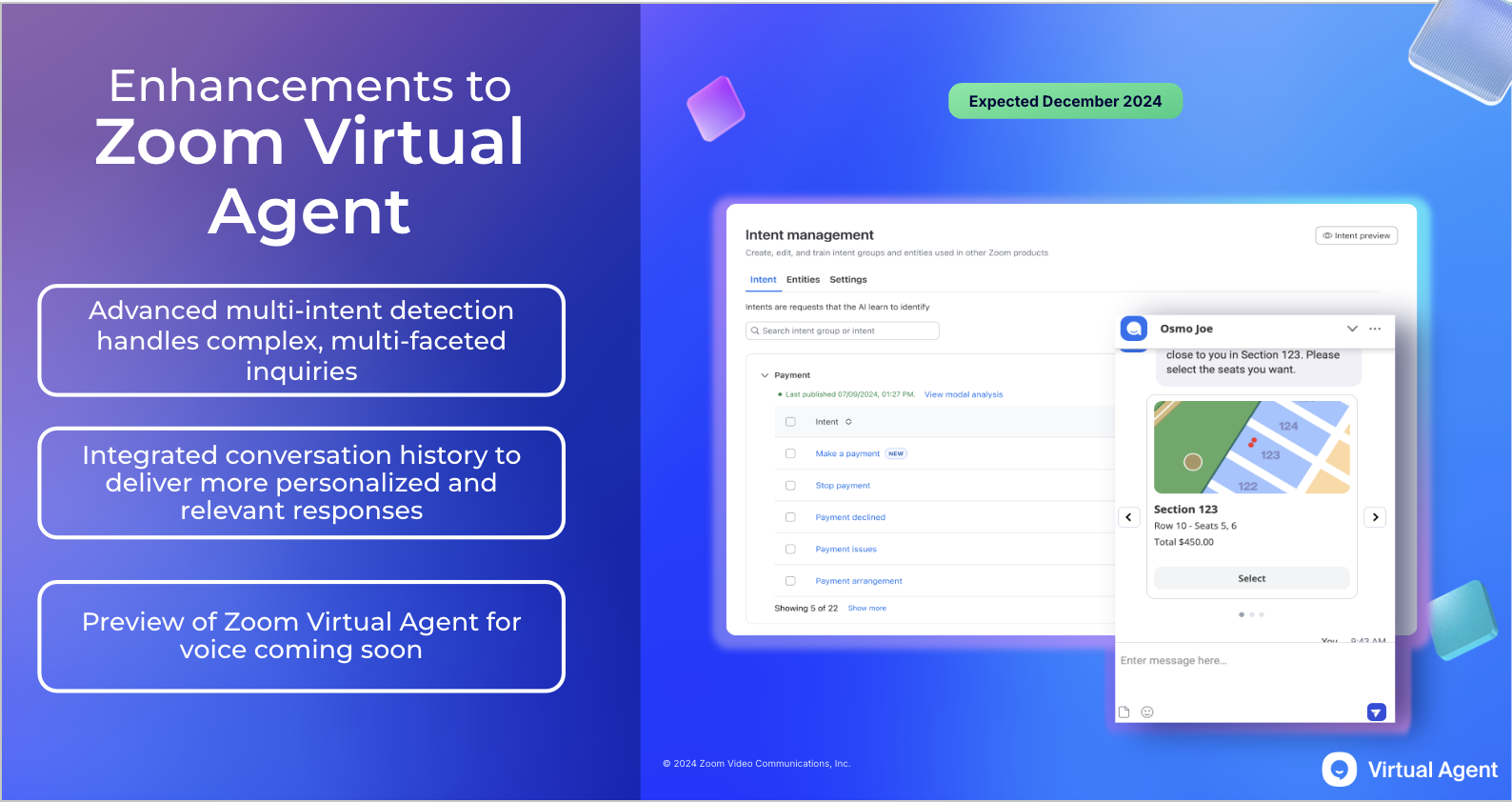Screen dimensions: 1512x802
Task: Toggle the select-all Intent header checkbox
Action: click(x=790, y=422)
